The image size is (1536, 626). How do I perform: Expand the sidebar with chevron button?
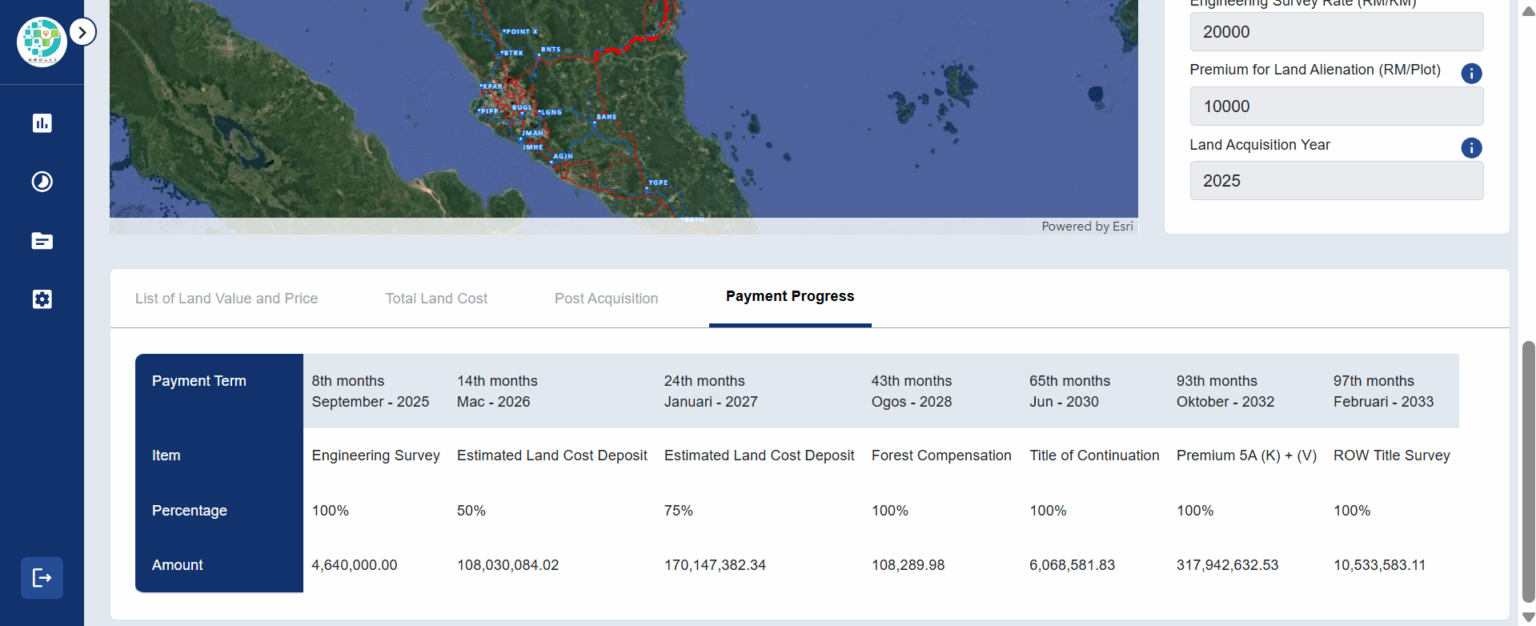(x=83, y=33)
